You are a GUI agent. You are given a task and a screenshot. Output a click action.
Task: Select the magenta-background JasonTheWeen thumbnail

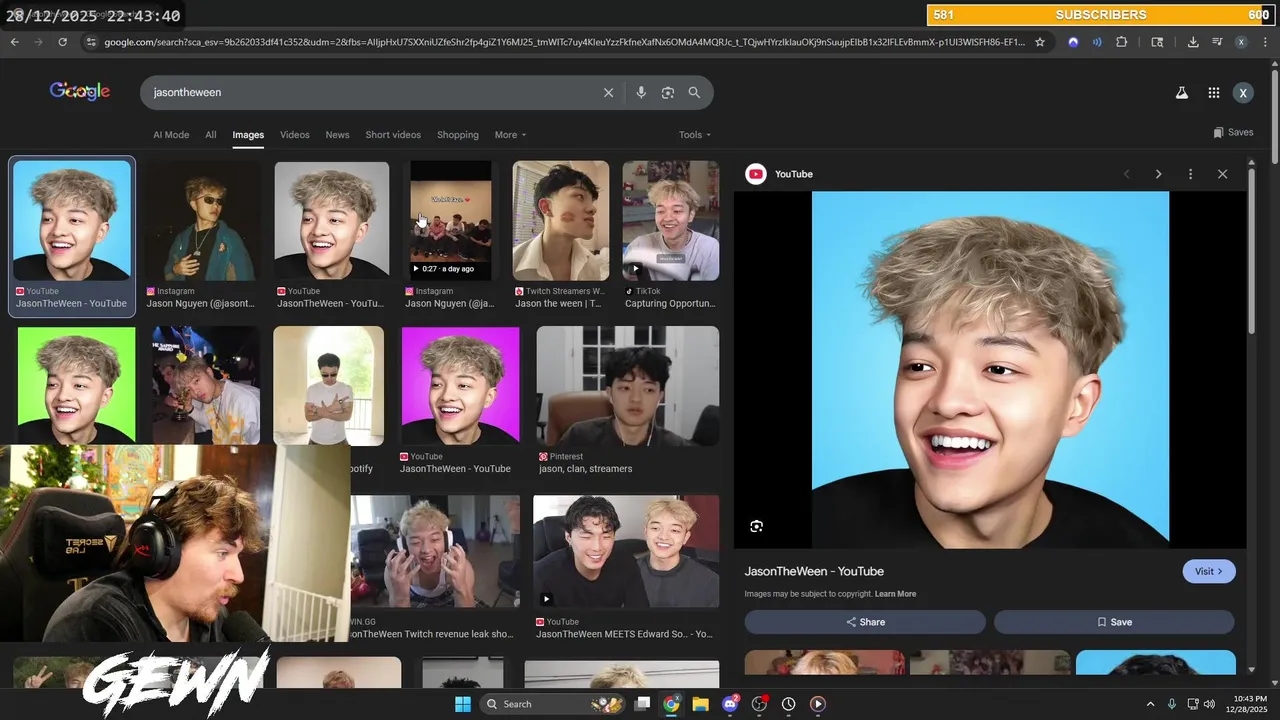(460, 385)
